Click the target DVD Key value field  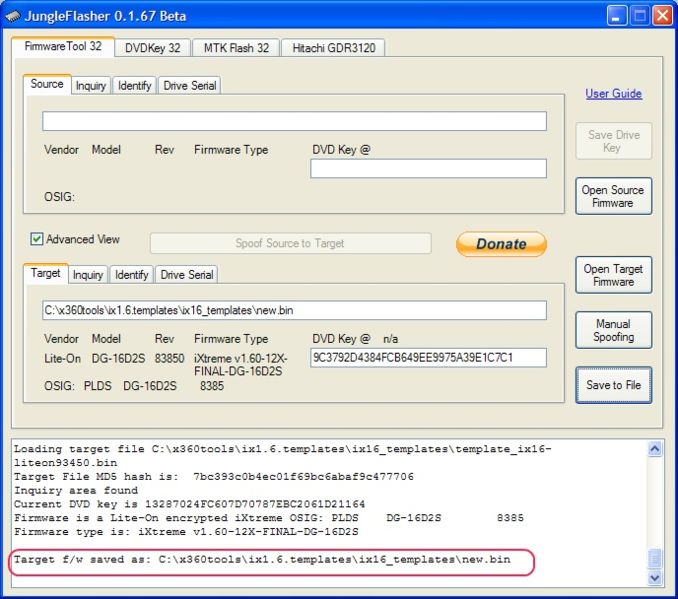[x=429, y=358]
